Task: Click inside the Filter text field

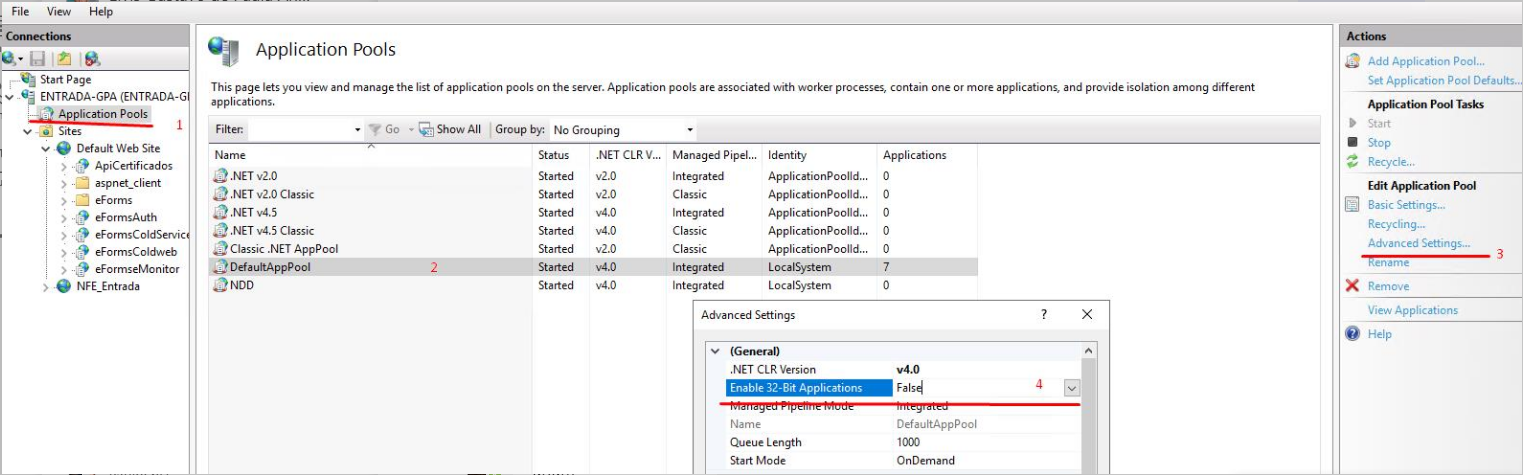Action: (300, 130)
